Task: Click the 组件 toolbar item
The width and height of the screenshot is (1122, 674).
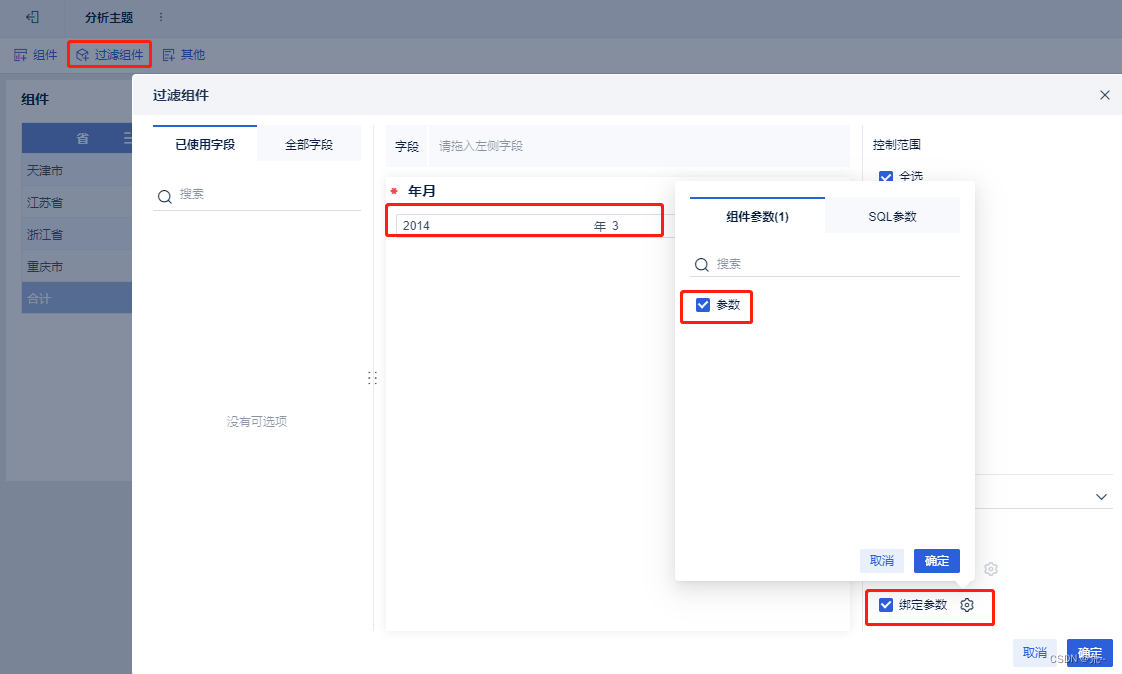Action: [36, 54]
